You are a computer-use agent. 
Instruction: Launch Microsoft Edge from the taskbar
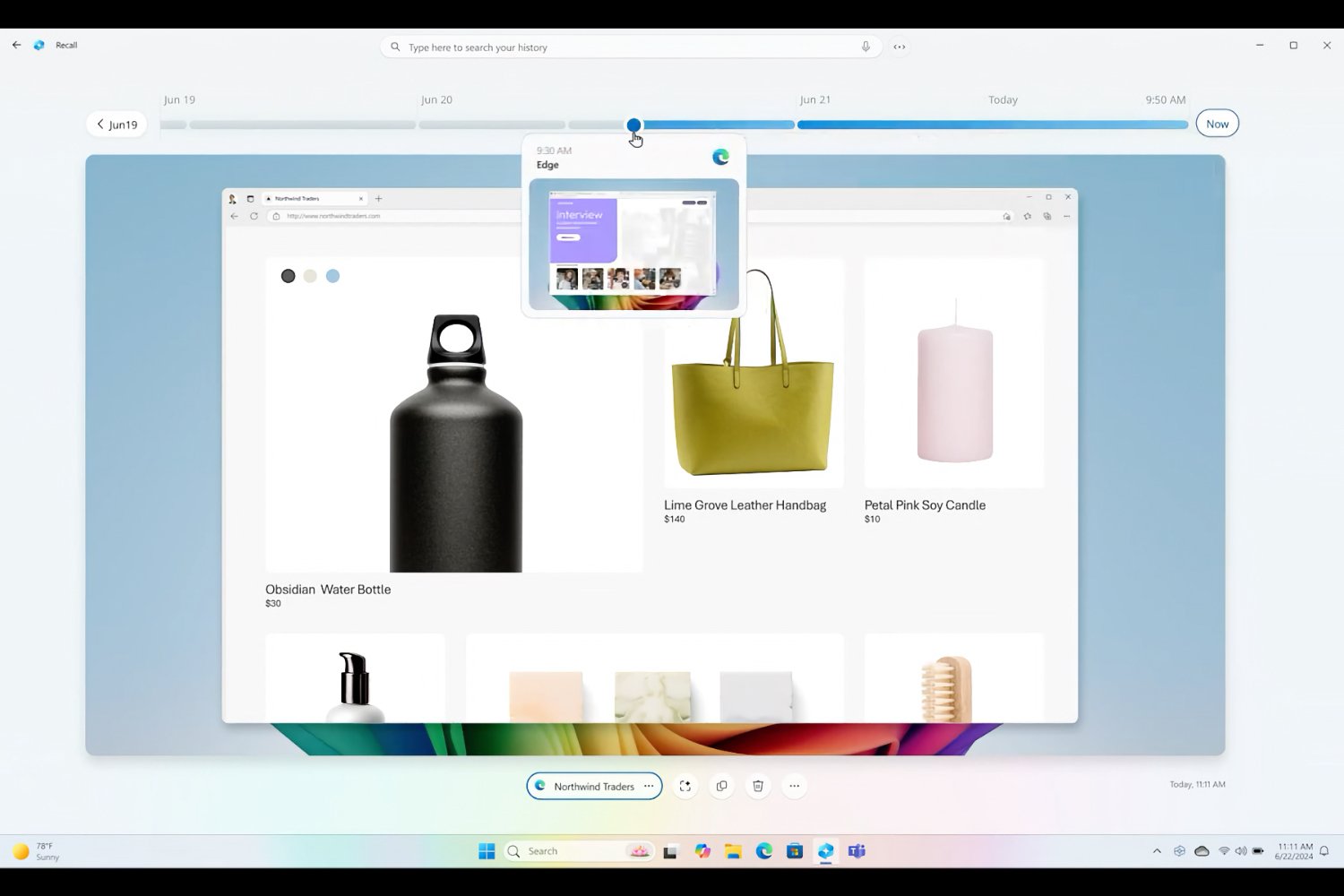point(763,851)
